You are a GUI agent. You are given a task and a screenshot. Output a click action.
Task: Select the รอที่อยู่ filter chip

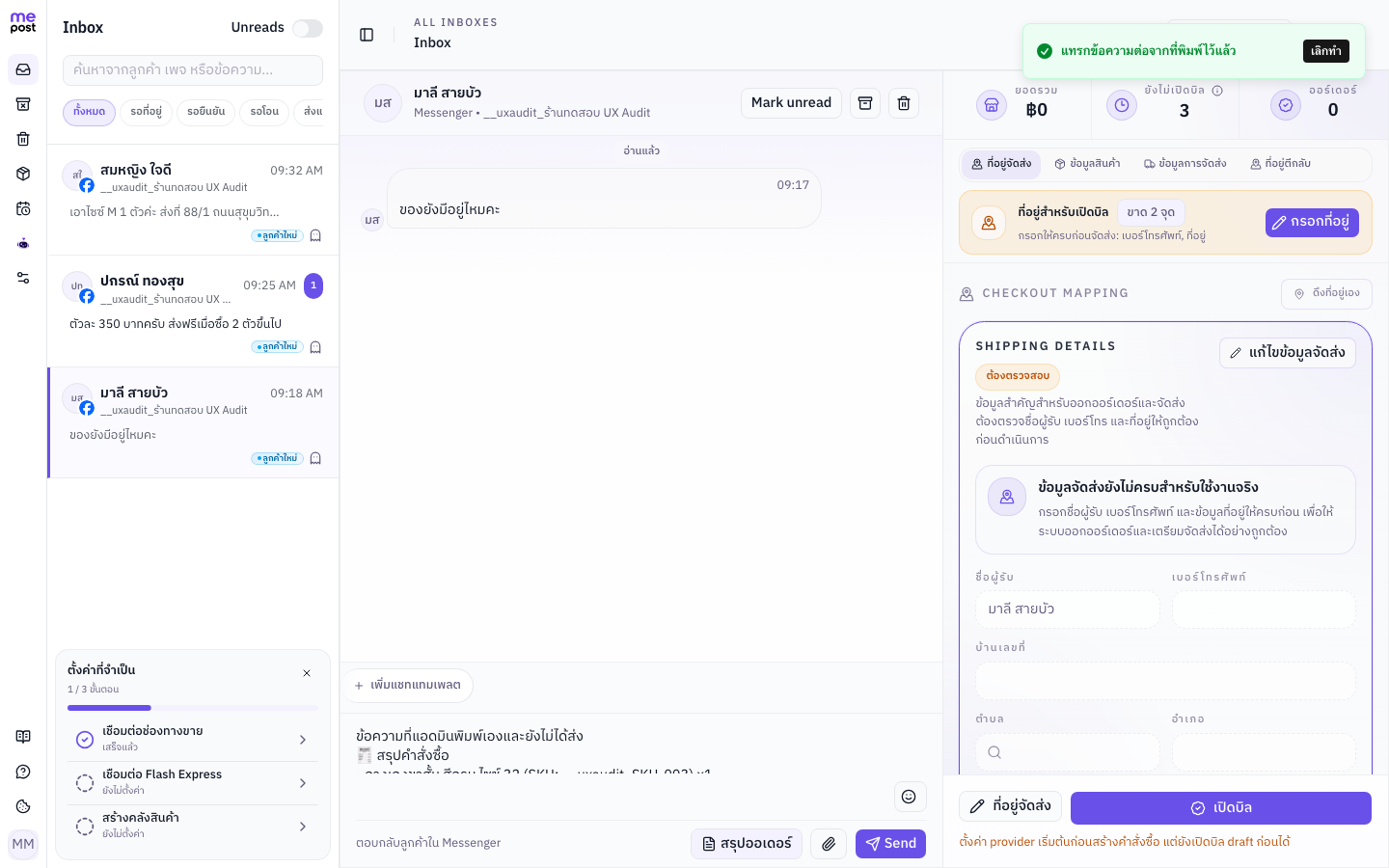[x=147, y=112]
